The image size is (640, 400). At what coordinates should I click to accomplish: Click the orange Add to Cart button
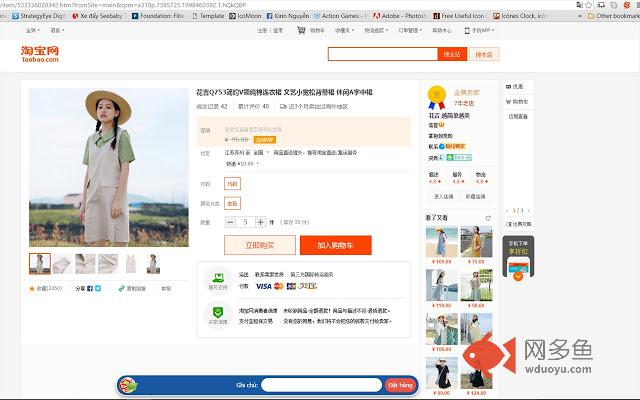point(336,245)
